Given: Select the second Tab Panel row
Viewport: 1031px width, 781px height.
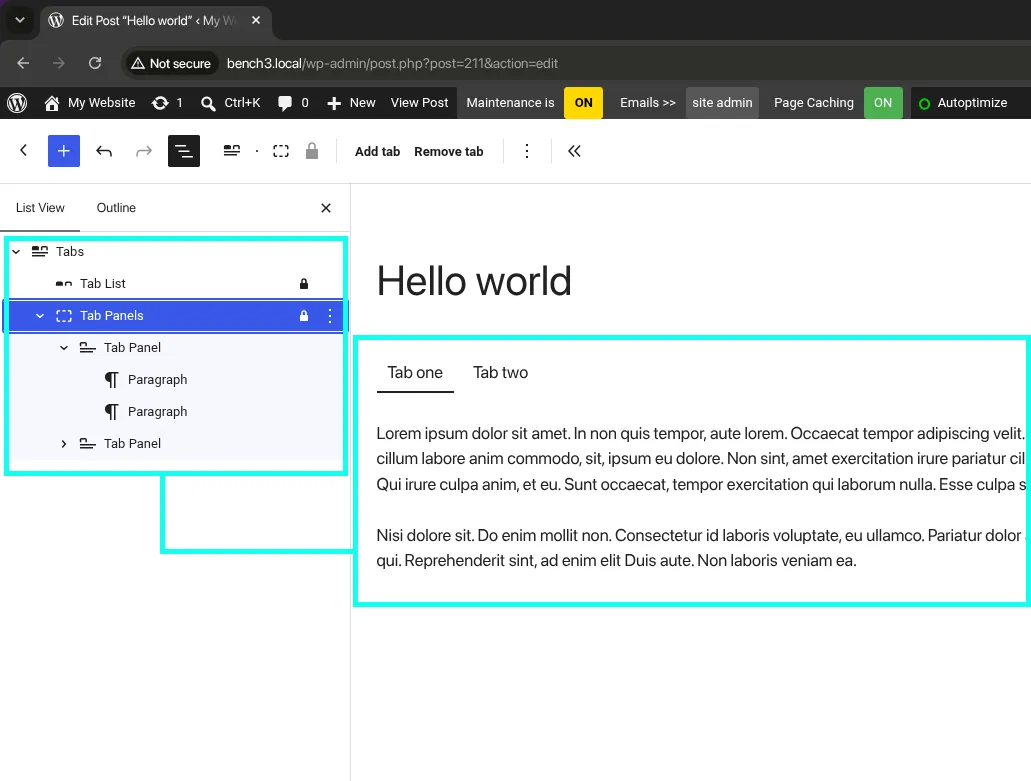Looking at the screenshot, I should coord(176,444).
